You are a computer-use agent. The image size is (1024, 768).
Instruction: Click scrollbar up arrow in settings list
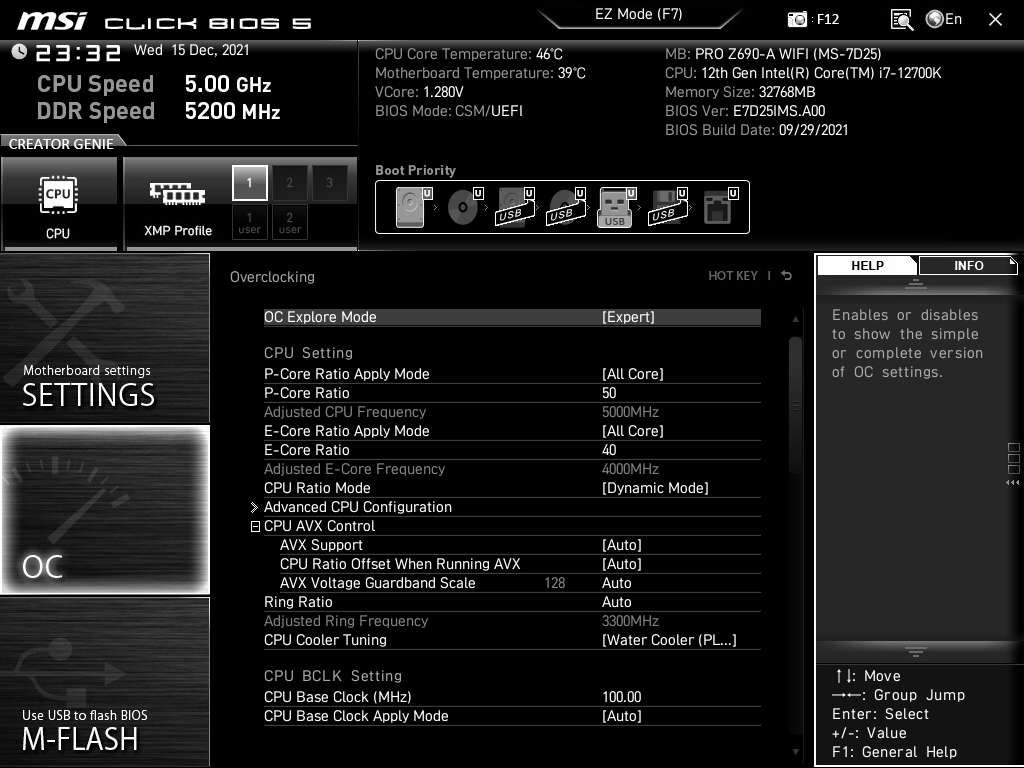[795, 319]
